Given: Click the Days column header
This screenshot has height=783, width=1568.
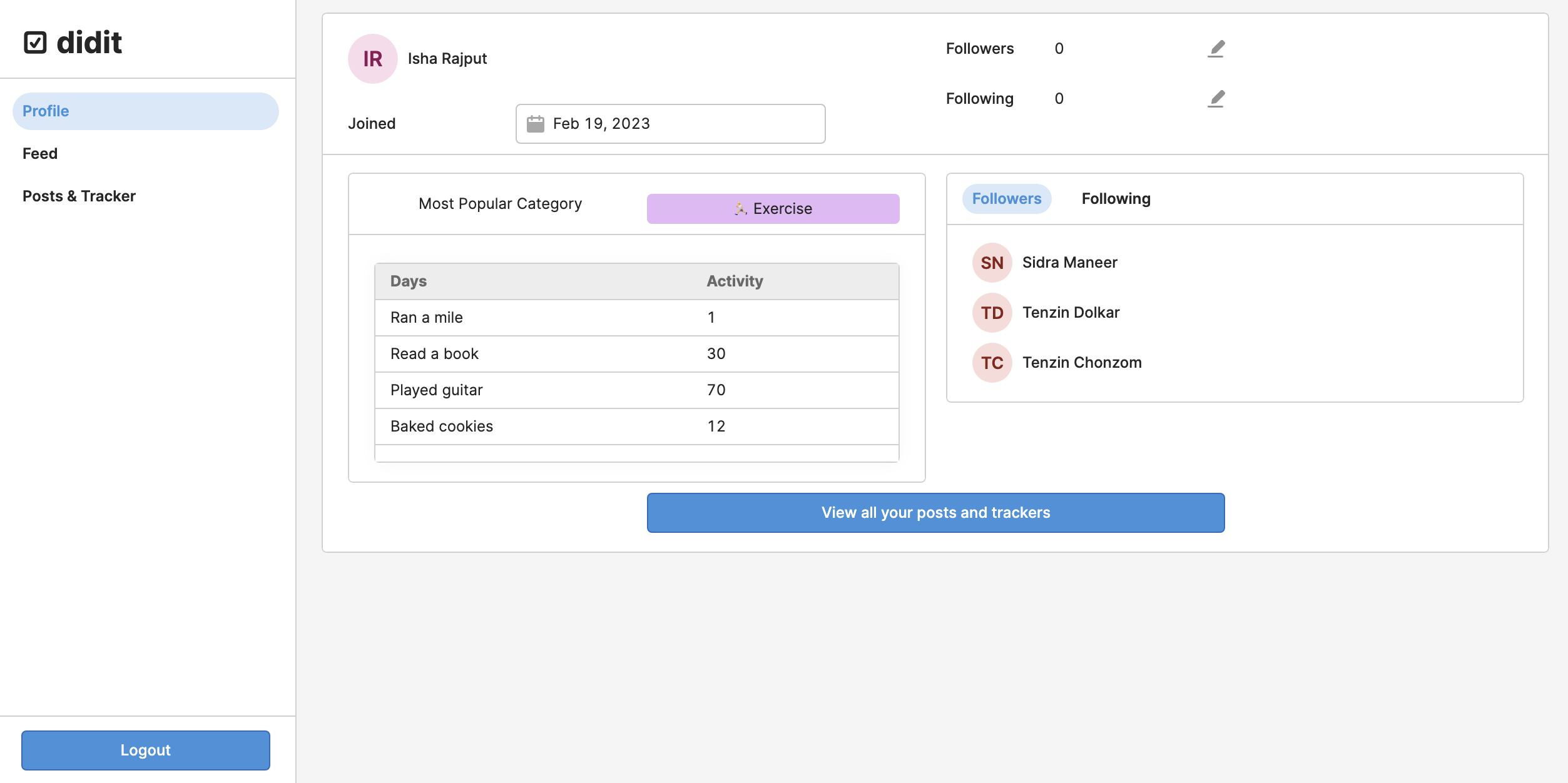Looking at the screenshot, I should [409, 281].
